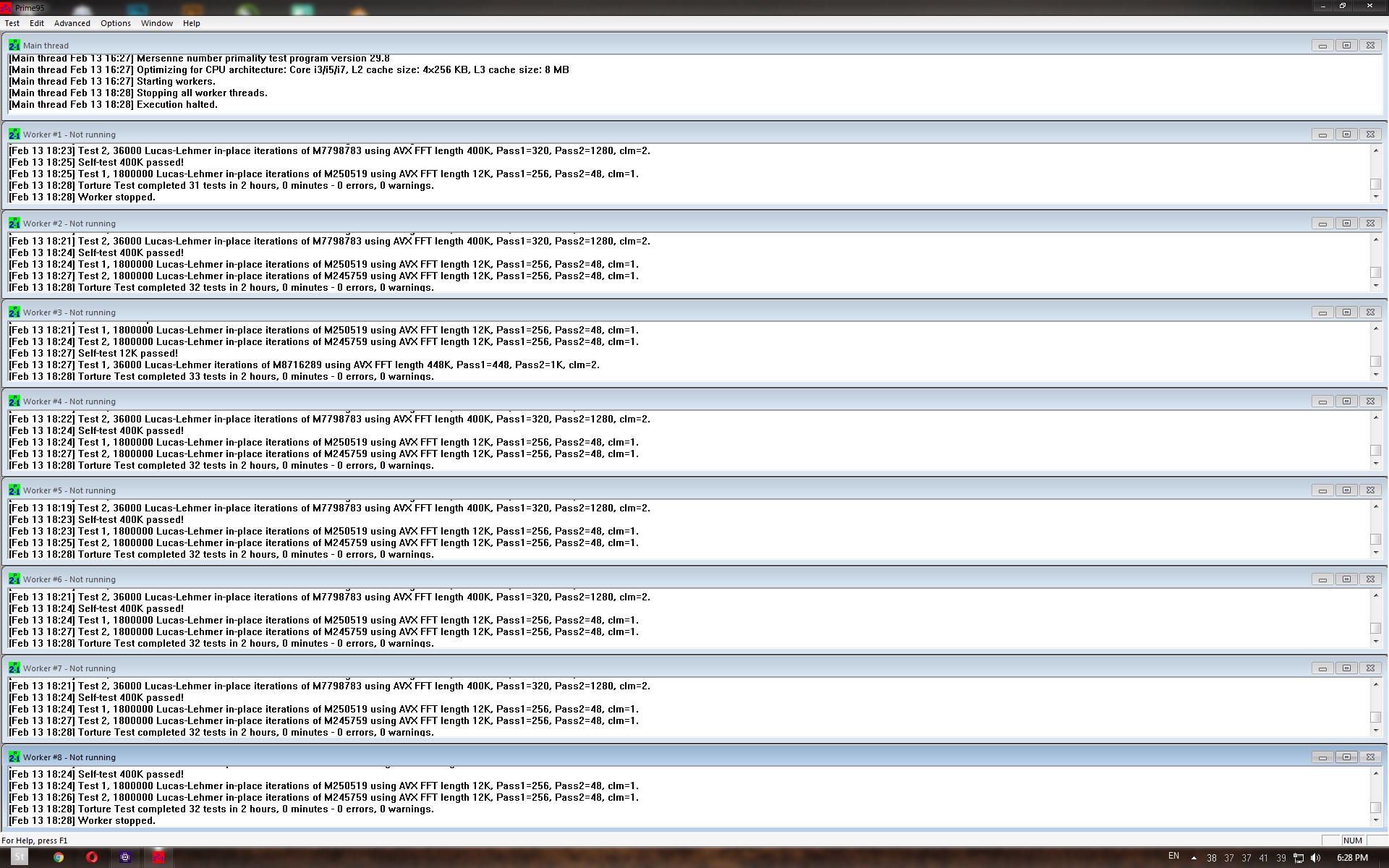The width and height of the screenshot is (1389, 868).
Task: Click the Worker #5 window icon
Action: tap(14, 490)
